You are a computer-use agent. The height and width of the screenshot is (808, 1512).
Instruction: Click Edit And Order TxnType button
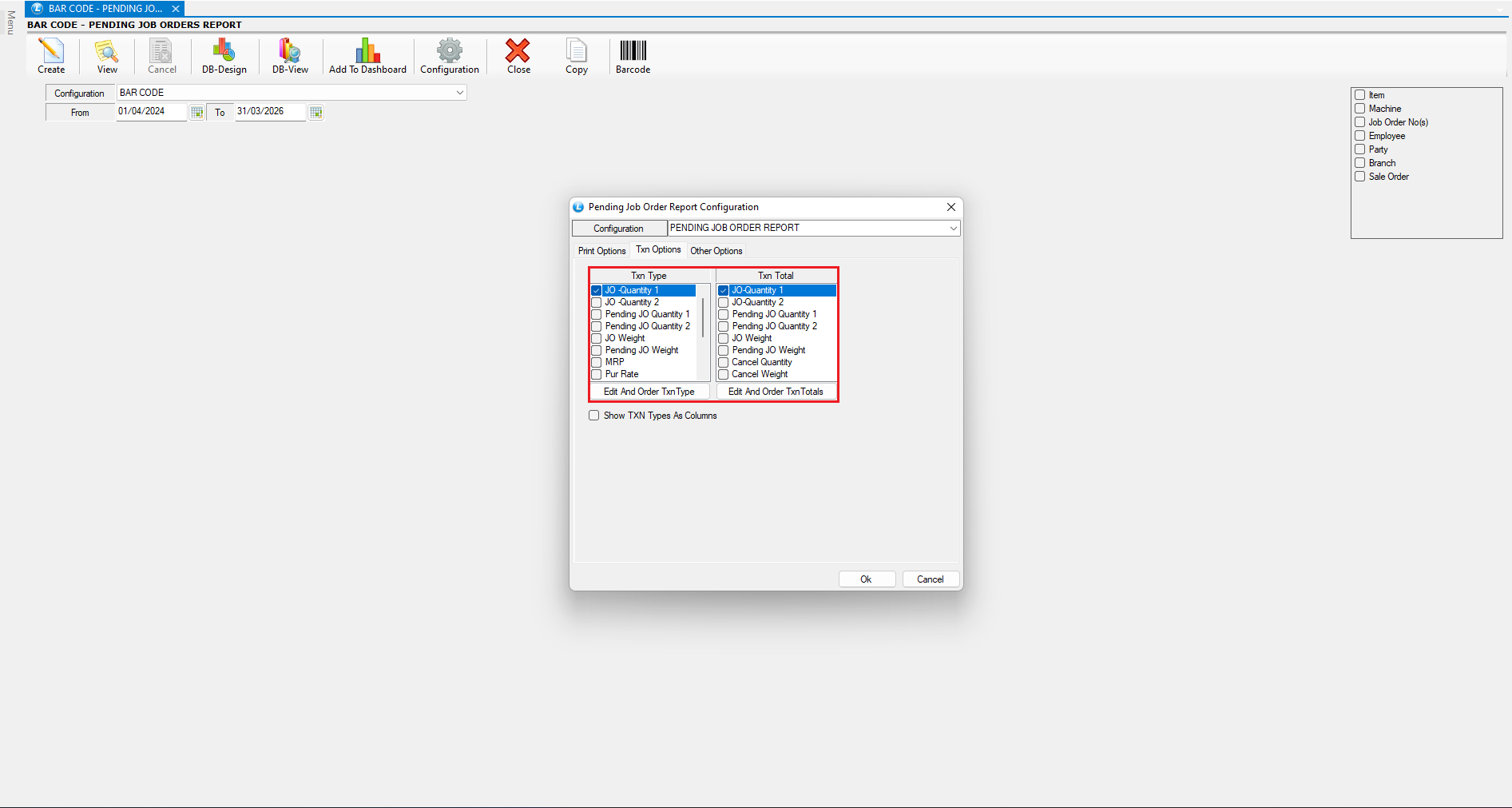649,392
